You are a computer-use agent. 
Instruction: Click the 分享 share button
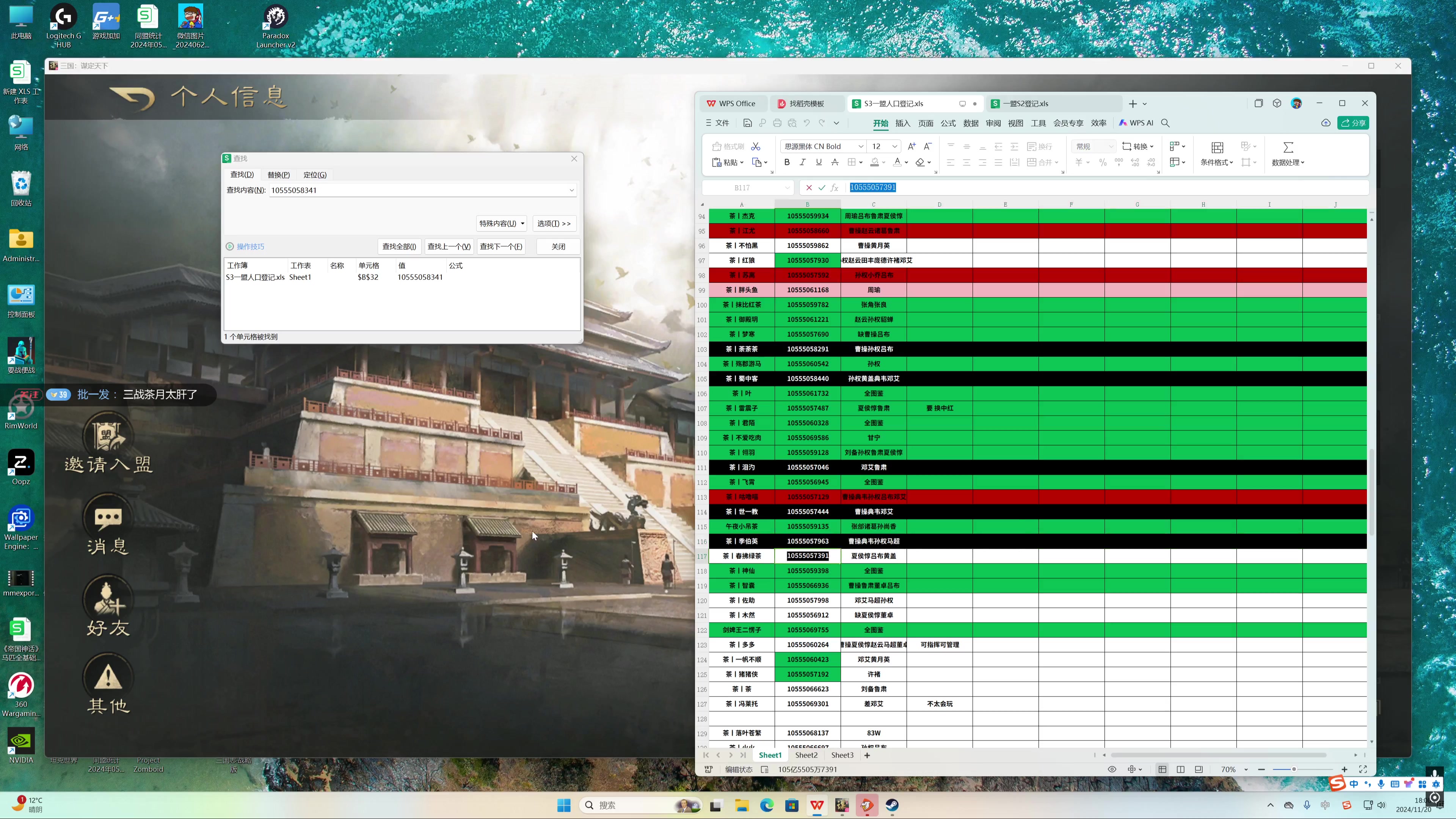coord(1353,122)
